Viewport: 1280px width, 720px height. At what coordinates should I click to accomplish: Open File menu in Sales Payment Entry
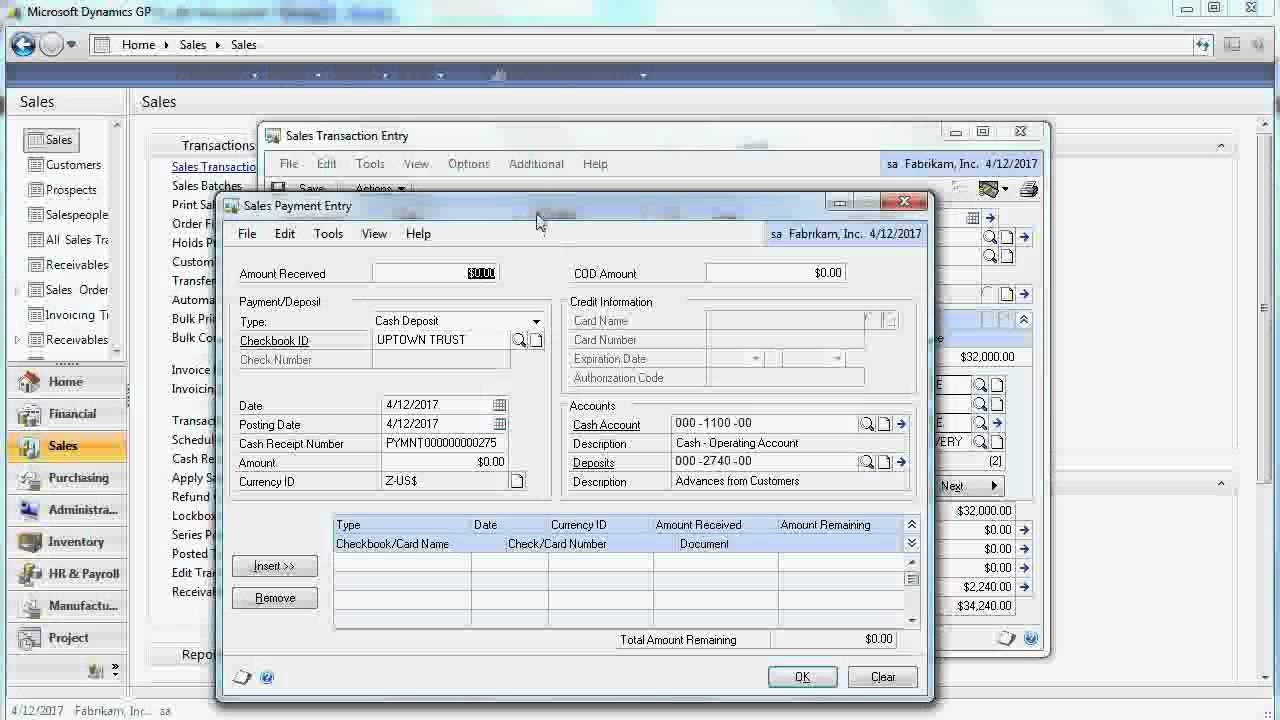click(x=247, y=234)
